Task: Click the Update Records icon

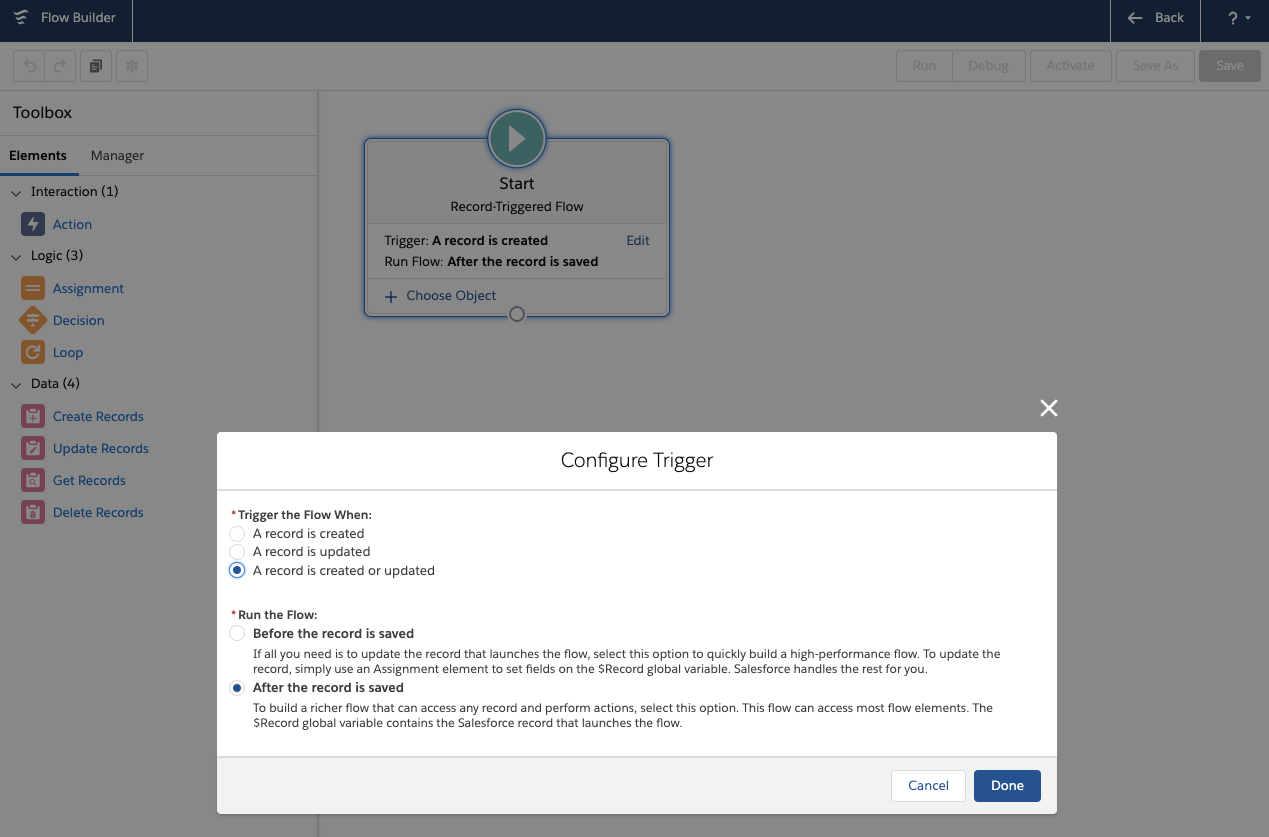Action: click(33, 448)
